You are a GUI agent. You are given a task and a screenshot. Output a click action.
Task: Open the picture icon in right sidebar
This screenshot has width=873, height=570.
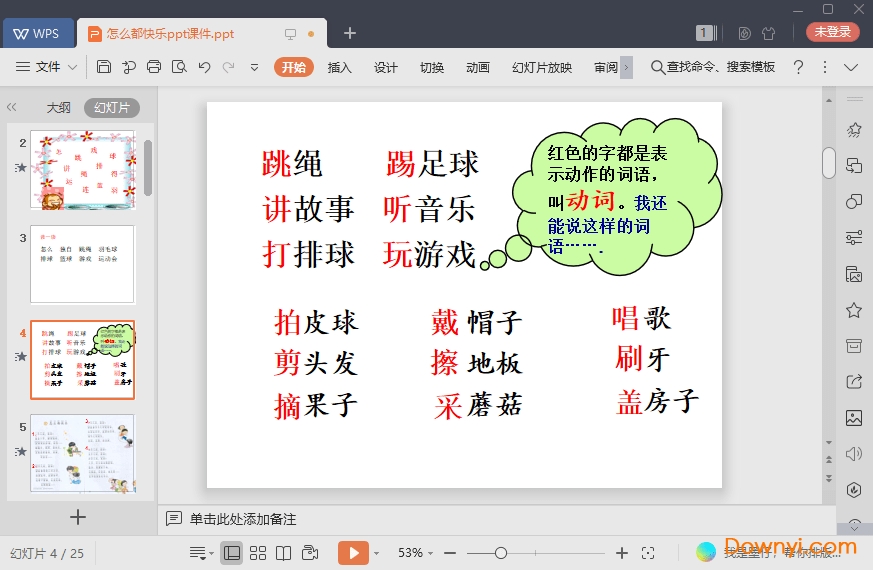(854, 418)
